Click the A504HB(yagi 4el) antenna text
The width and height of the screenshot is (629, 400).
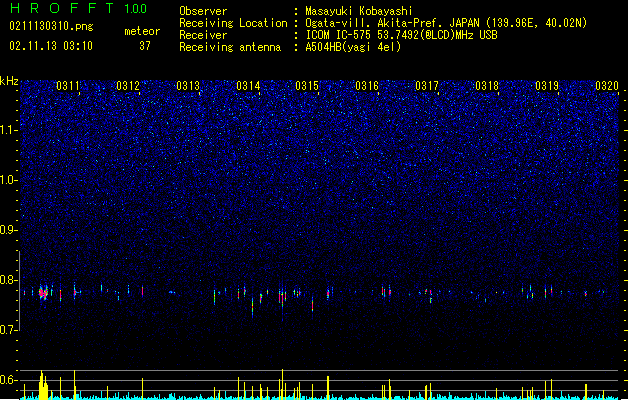tap(353, 47)
